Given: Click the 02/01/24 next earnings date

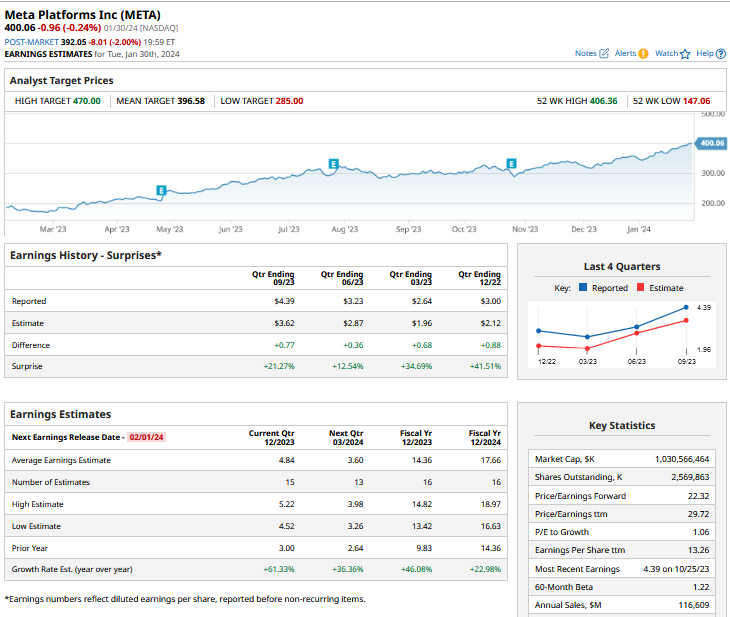Looking at the screenshot, I should point(147,437).
